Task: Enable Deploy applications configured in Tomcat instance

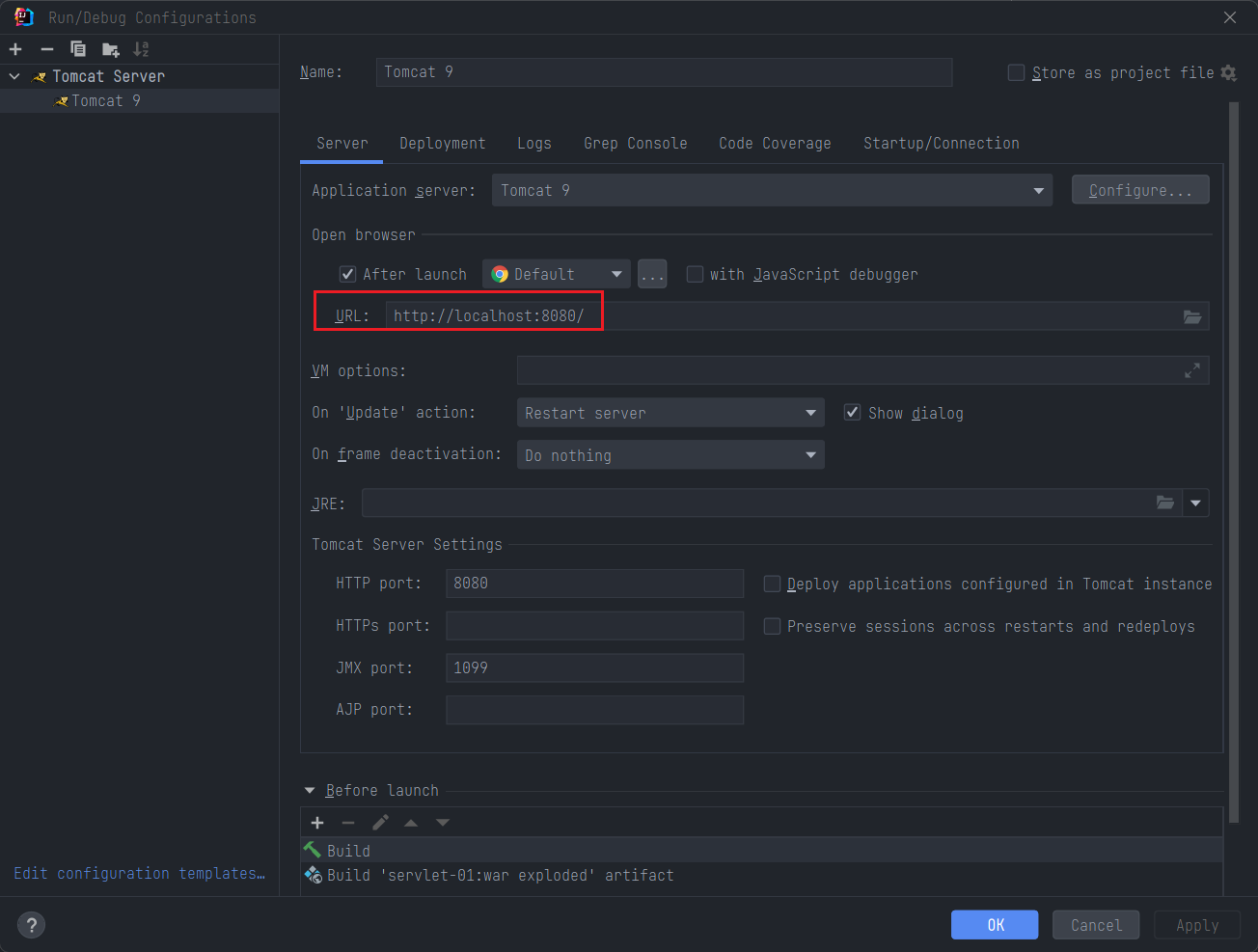Action: click(772, 584)
